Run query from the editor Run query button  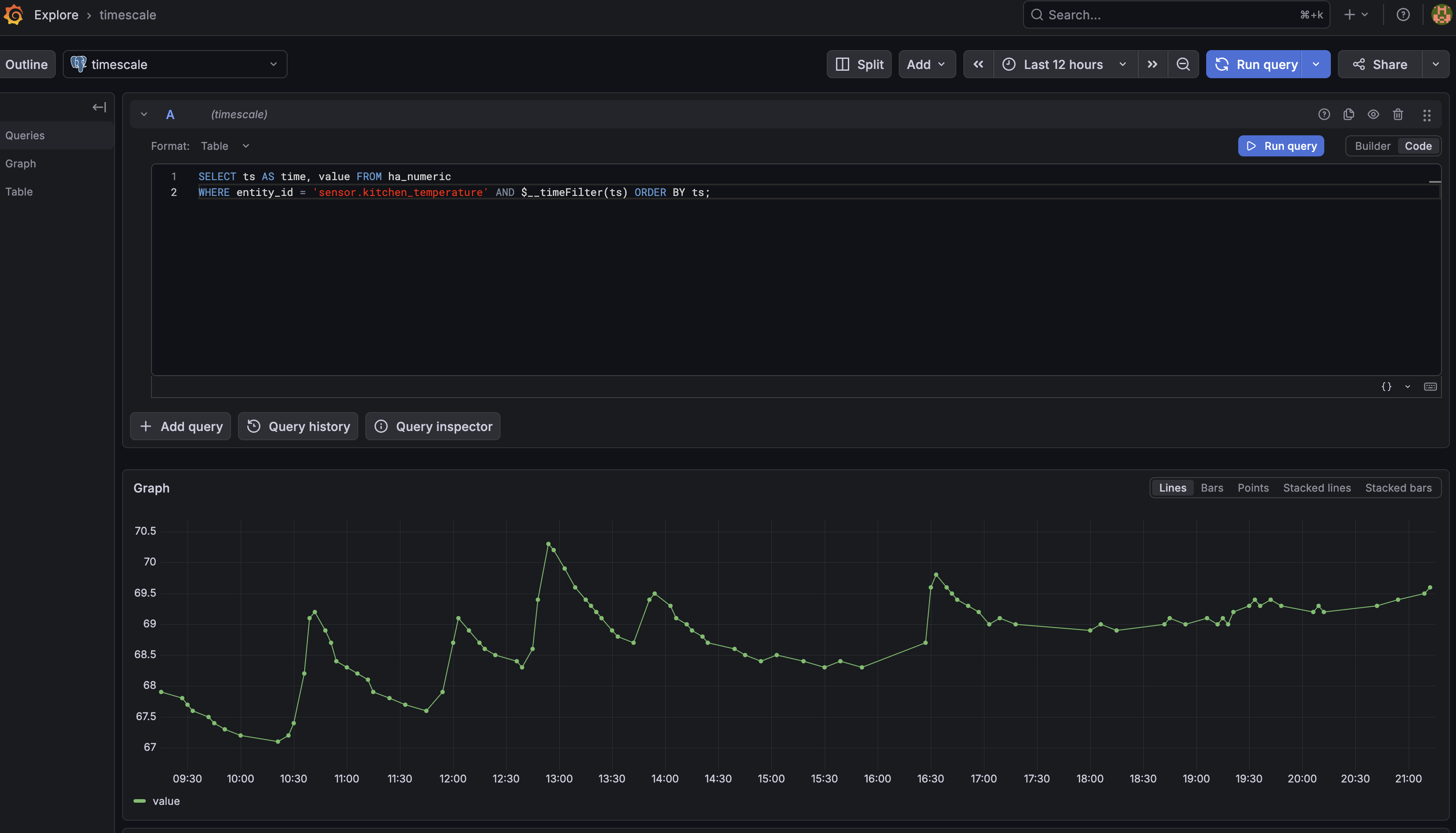[x=1280, y=146]
